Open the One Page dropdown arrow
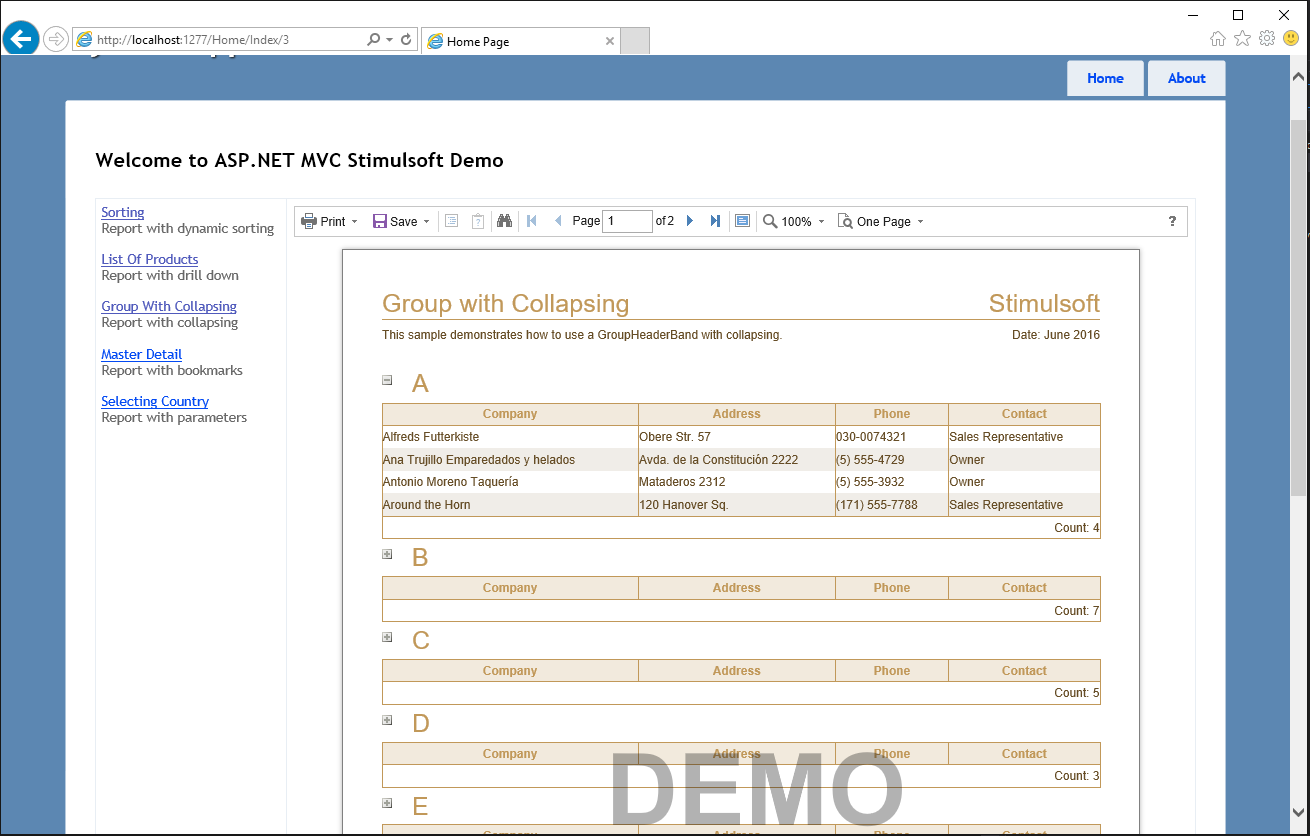The width and height of the screenshot is (1310, 836). coord(921,222)
